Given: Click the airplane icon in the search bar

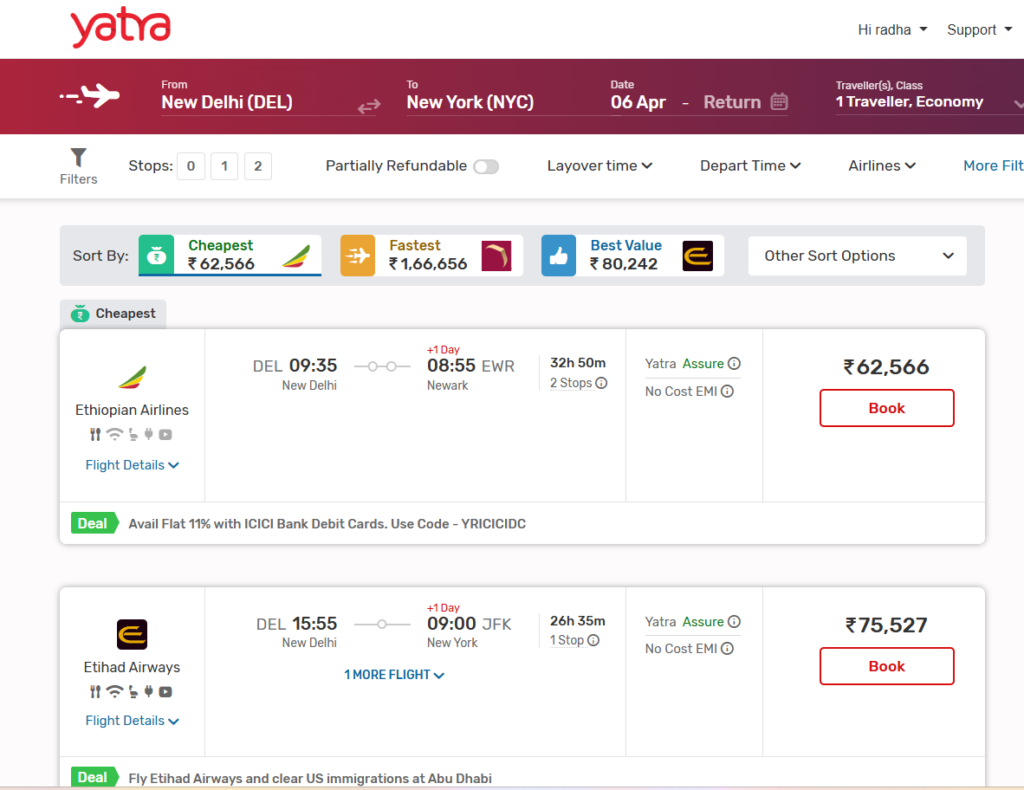Looking at the screenshot, I should point(89,96).
